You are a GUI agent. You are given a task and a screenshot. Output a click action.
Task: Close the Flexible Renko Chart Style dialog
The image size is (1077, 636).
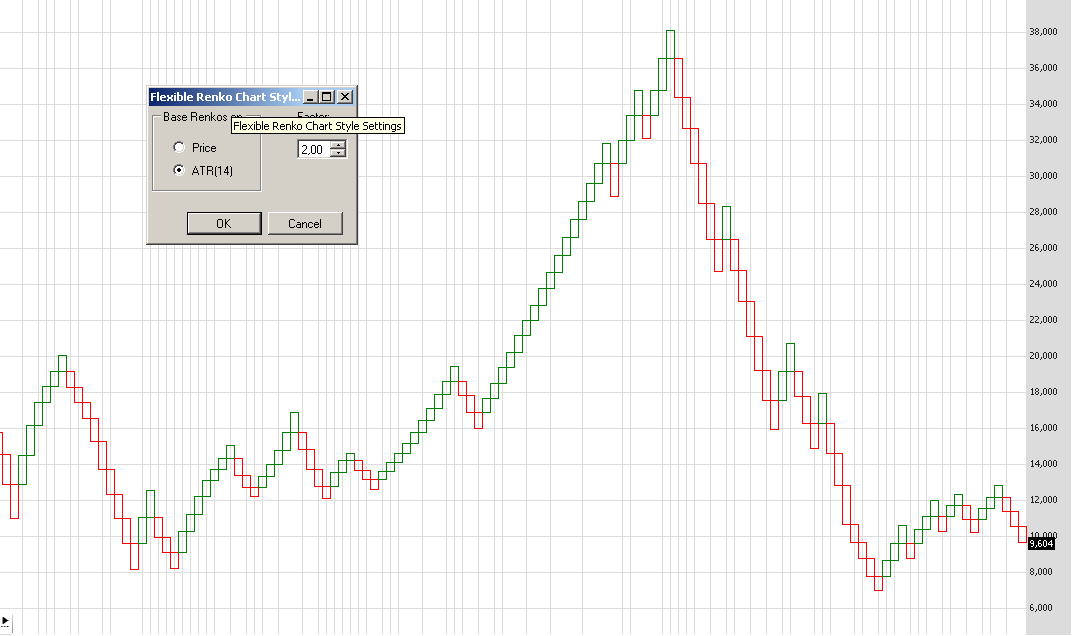click(x=344, y=96)
